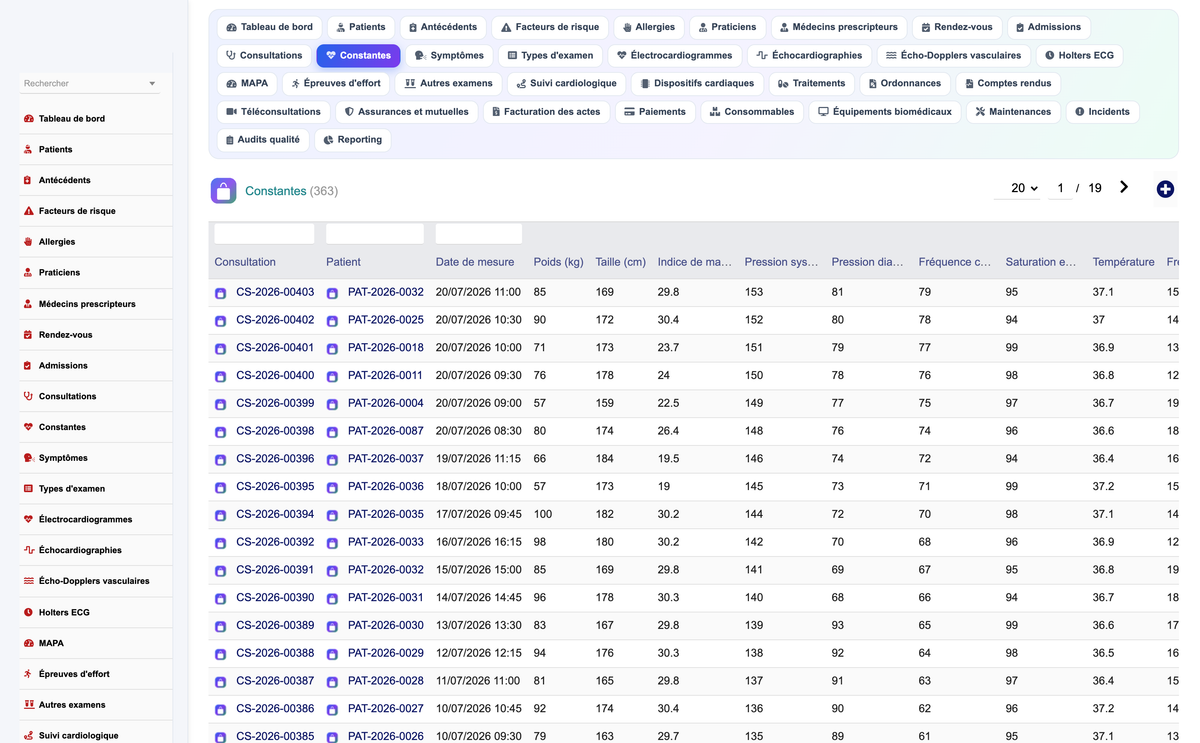Click icon beside CS-2026-00403 consultation link
The width and height of the screenshot is (1200, 743).
coord(221,293)
